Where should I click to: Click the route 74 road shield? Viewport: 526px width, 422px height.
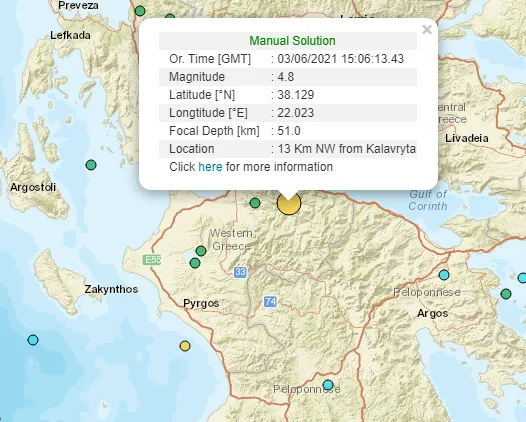(270, 302)
